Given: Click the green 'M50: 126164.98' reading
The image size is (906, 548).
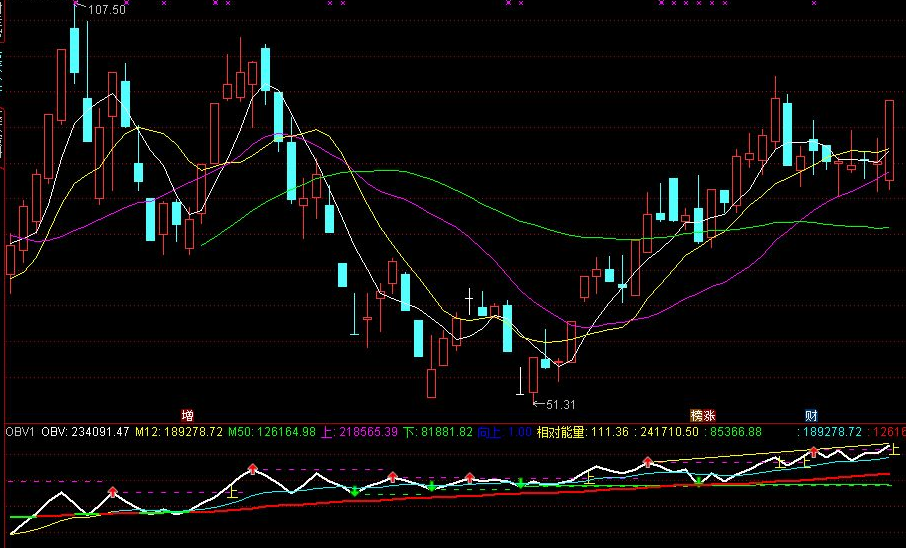Looking at the screenshot, I should pyautogui.click(x=272, y=432).
